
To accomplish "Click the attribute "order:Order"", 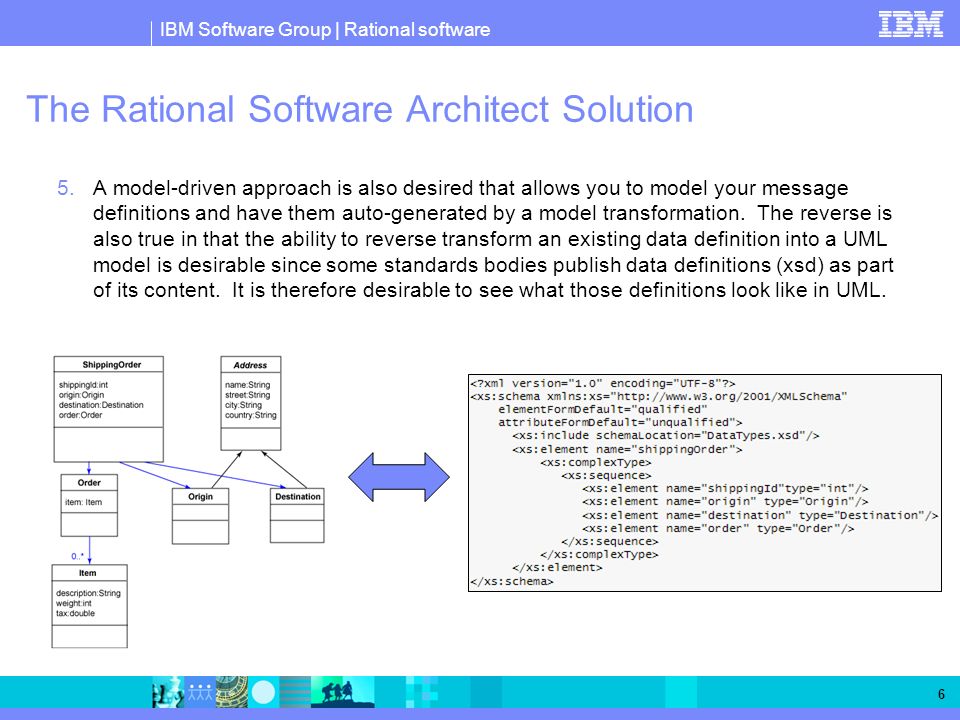I will 80,414.
